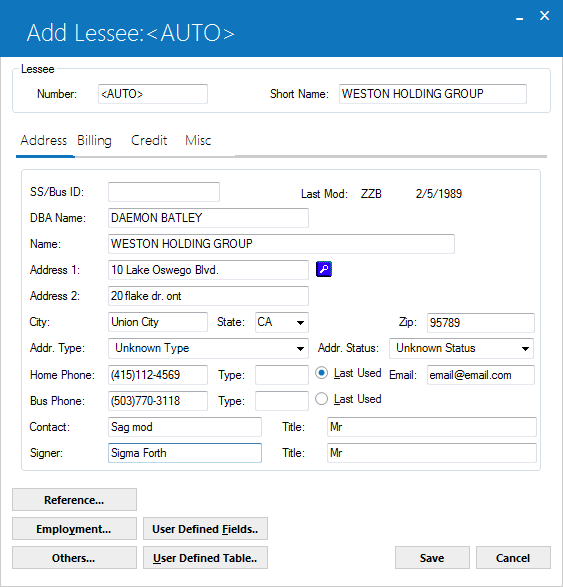Select Home Phone Last Used radio button

(321, 373)
